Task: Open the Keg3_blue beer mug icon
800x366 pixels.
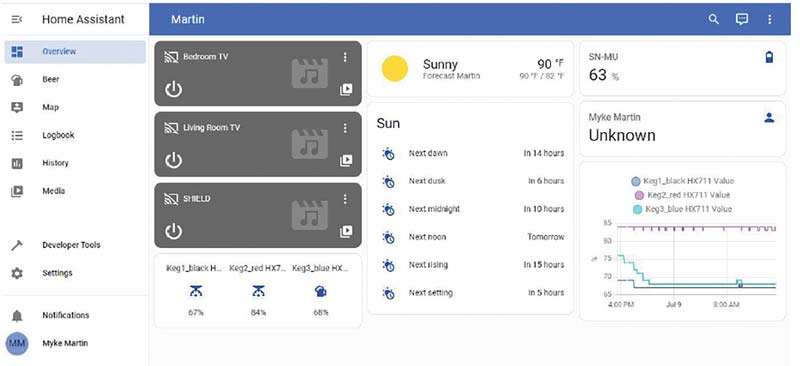Action: click(321, 291)
